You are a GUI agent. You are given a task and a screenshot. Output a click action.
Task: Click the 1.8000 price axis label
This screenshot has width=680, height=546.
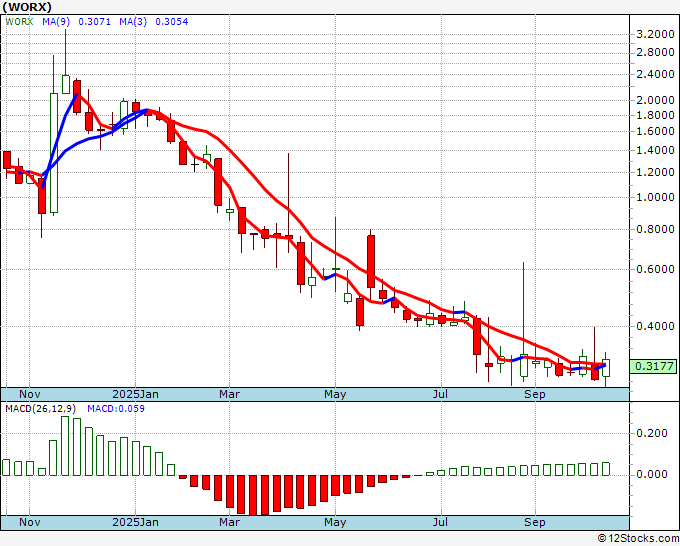pyautogui.click(x=655, y=115)
